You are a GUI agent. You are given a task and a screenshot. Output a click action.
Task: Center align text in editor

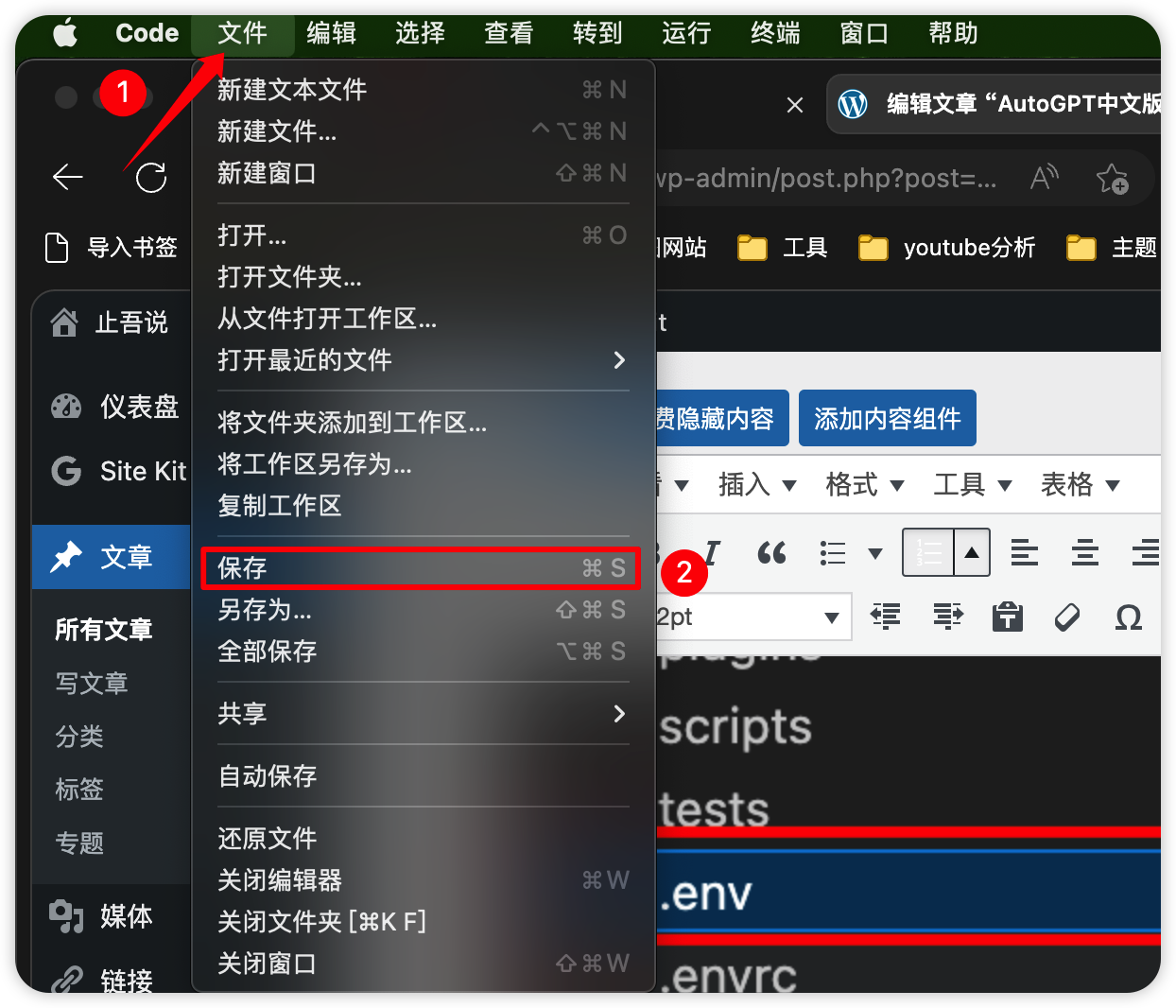1085,552
